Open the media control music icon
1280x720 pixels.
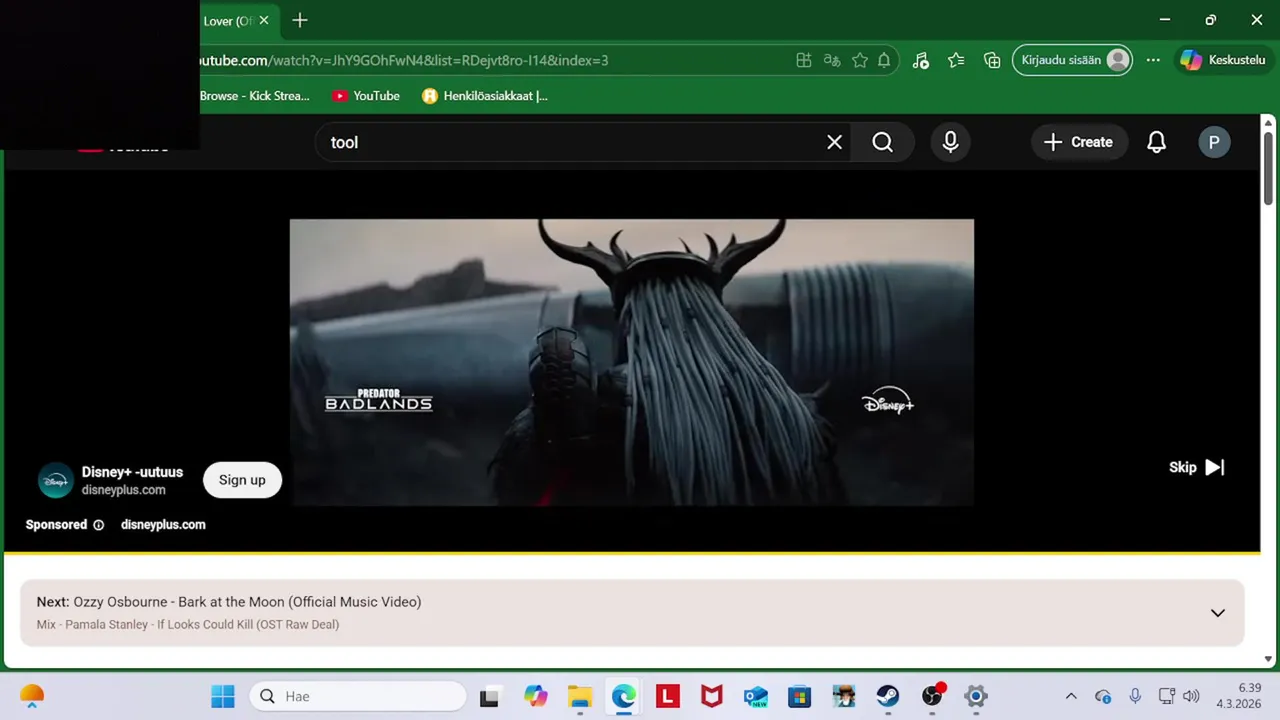tap(921, 60)
